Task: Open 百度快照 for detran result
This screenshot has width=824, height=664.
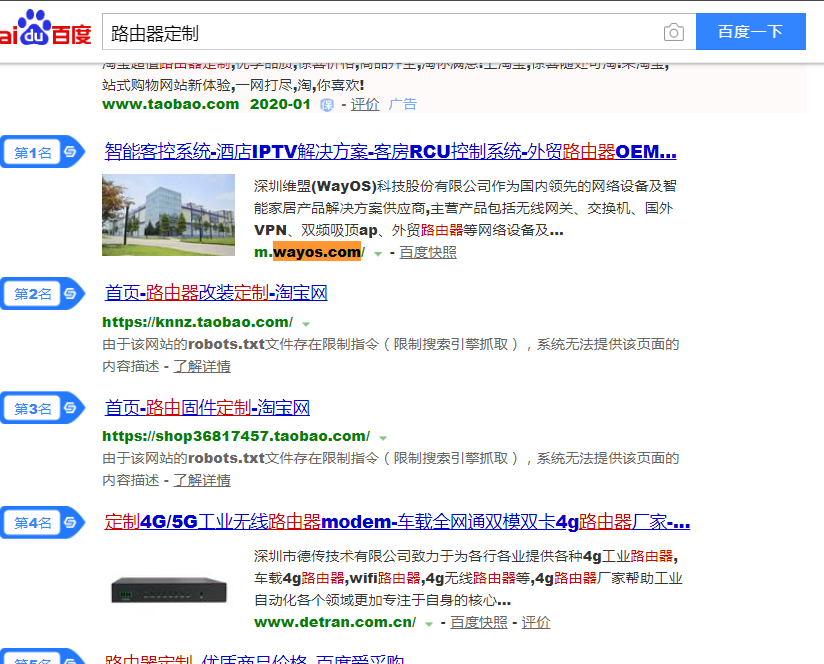Action: coord(479,622)
